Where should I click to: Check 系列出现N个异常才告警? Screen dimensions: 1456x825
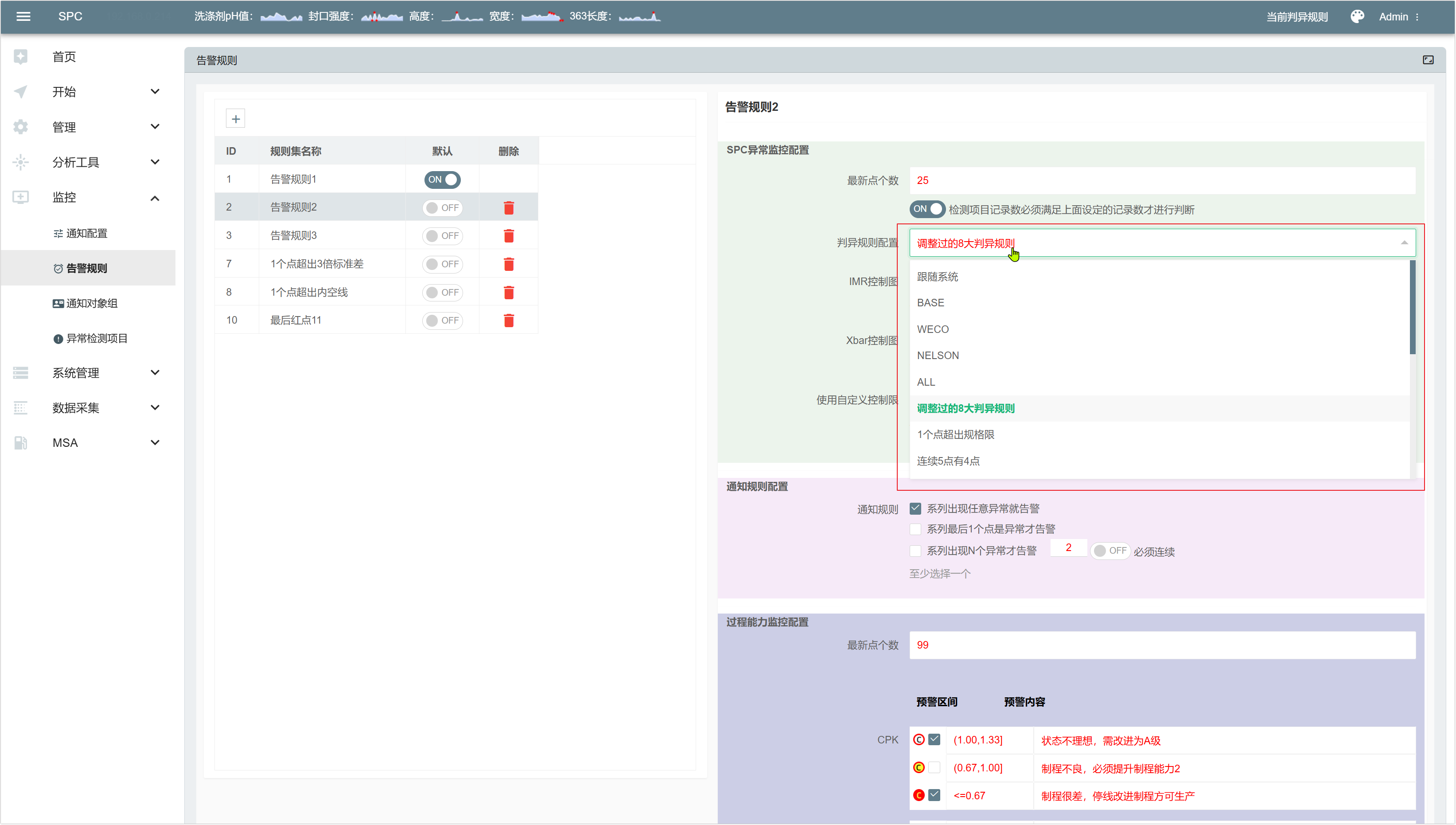pos(915,551)
